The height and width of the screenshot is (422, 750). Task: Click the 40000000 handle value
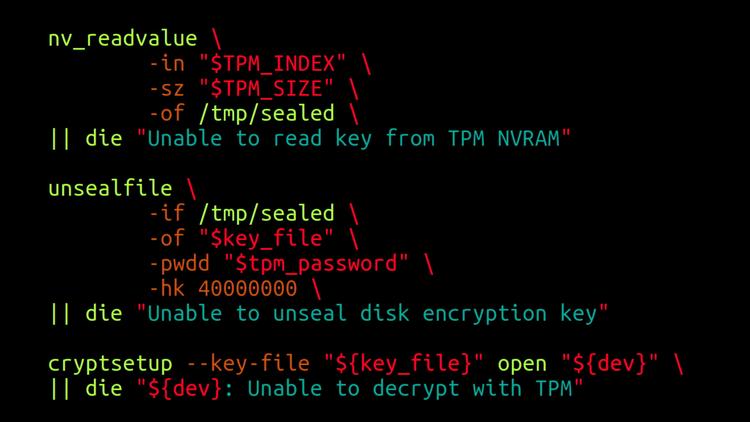click(247, 289)
